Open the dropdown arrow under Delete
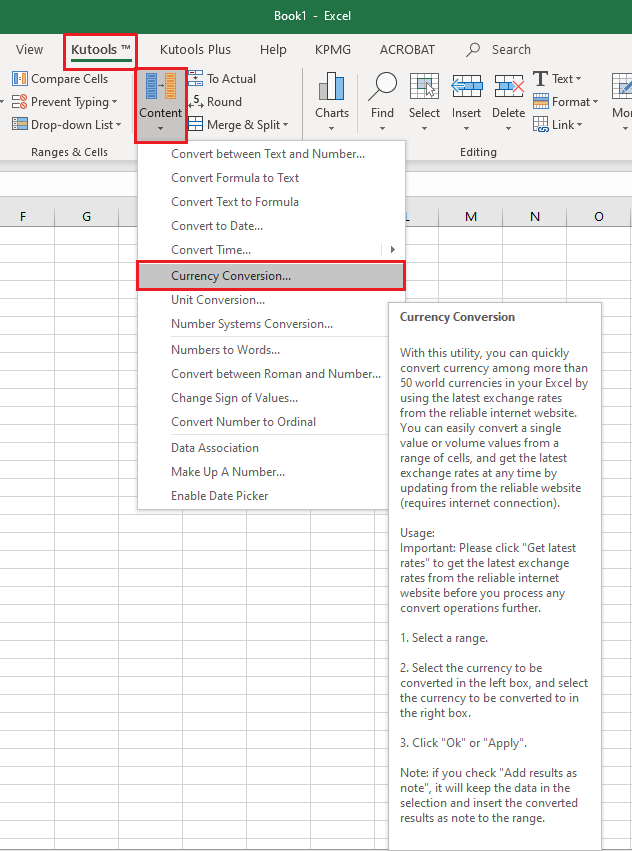Viewport: 632px width, 851px height. [508, 129]
